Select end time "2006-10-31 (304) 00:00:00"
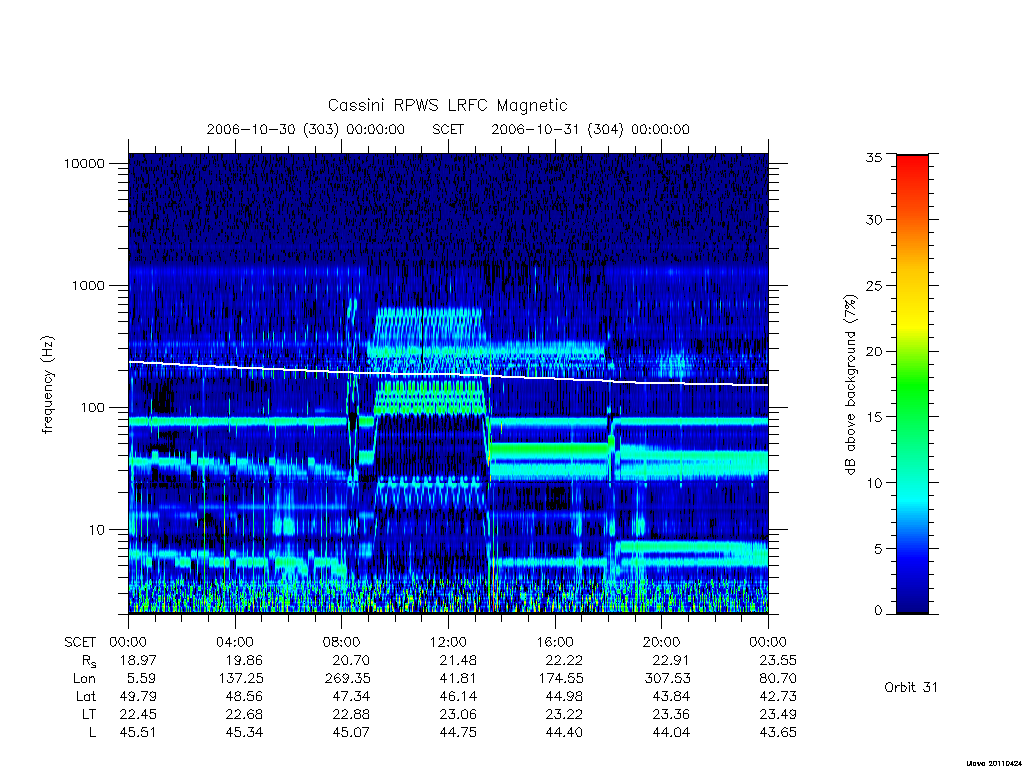The image size is (1024, 768). 590,129
